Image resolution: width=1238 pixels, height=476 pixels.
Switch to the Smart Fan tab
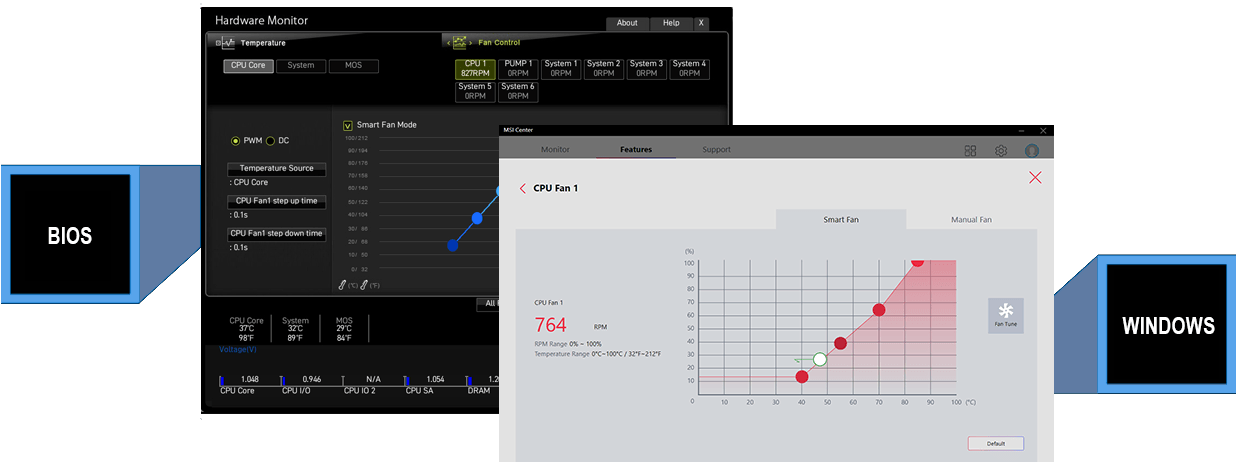[841, 219]
